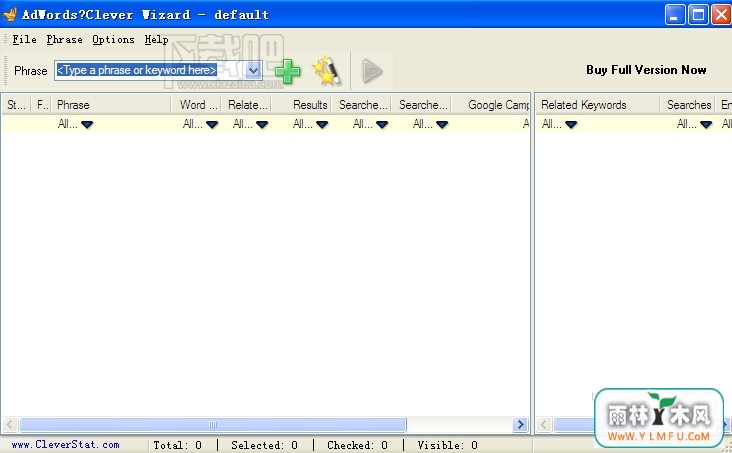The image size is (732, 453).
Task: Click the Total: 0 status text
Action: pos(177,445)
